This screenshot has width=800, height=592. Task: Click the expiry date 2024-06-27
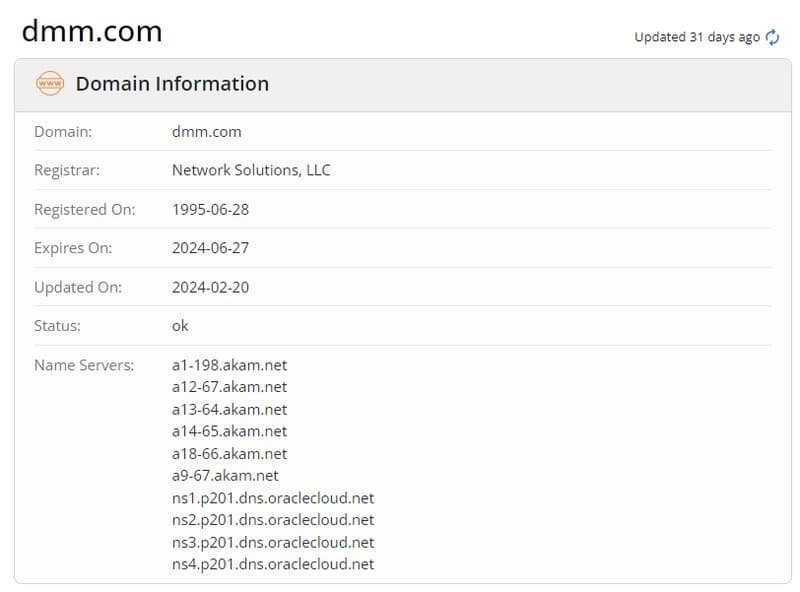pos(212,248)
